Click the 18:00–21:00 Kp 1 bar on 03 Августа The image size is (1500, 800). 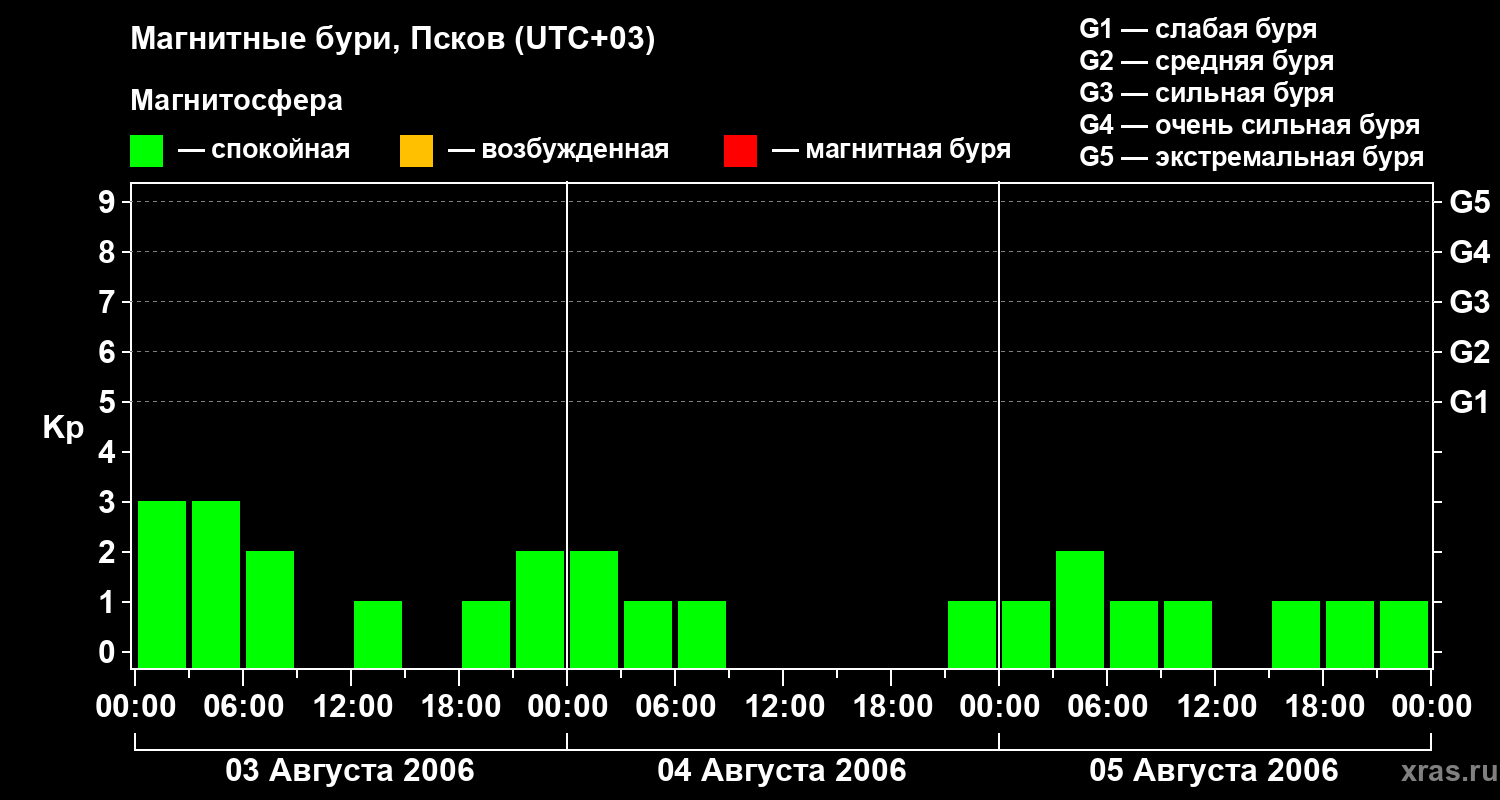pos(486,634)
